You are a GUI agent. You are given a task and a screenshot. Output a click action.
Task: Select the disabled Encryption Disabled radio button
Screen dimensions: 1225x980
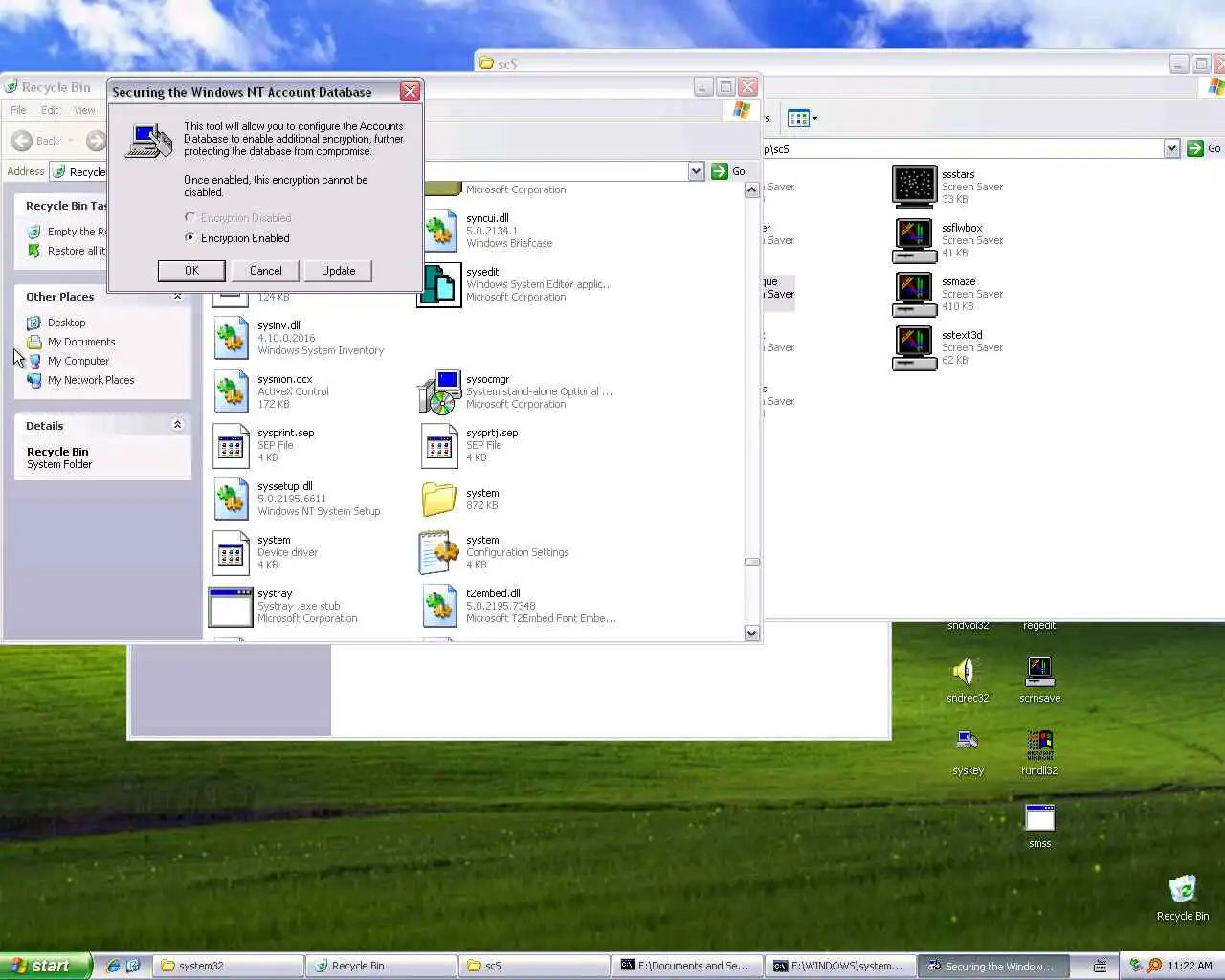[190, 217]
